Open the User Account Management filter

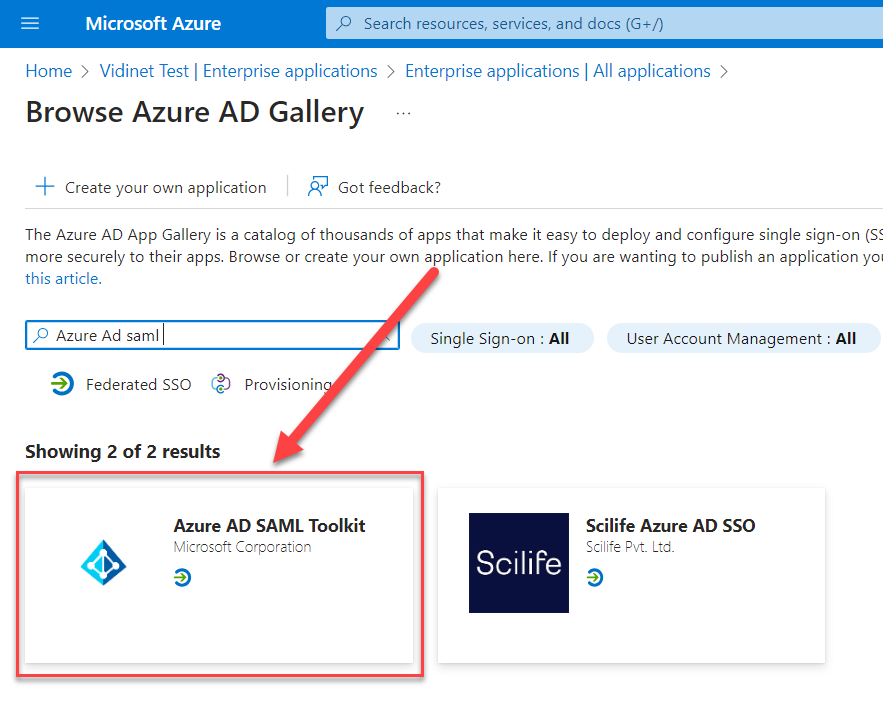741,338
